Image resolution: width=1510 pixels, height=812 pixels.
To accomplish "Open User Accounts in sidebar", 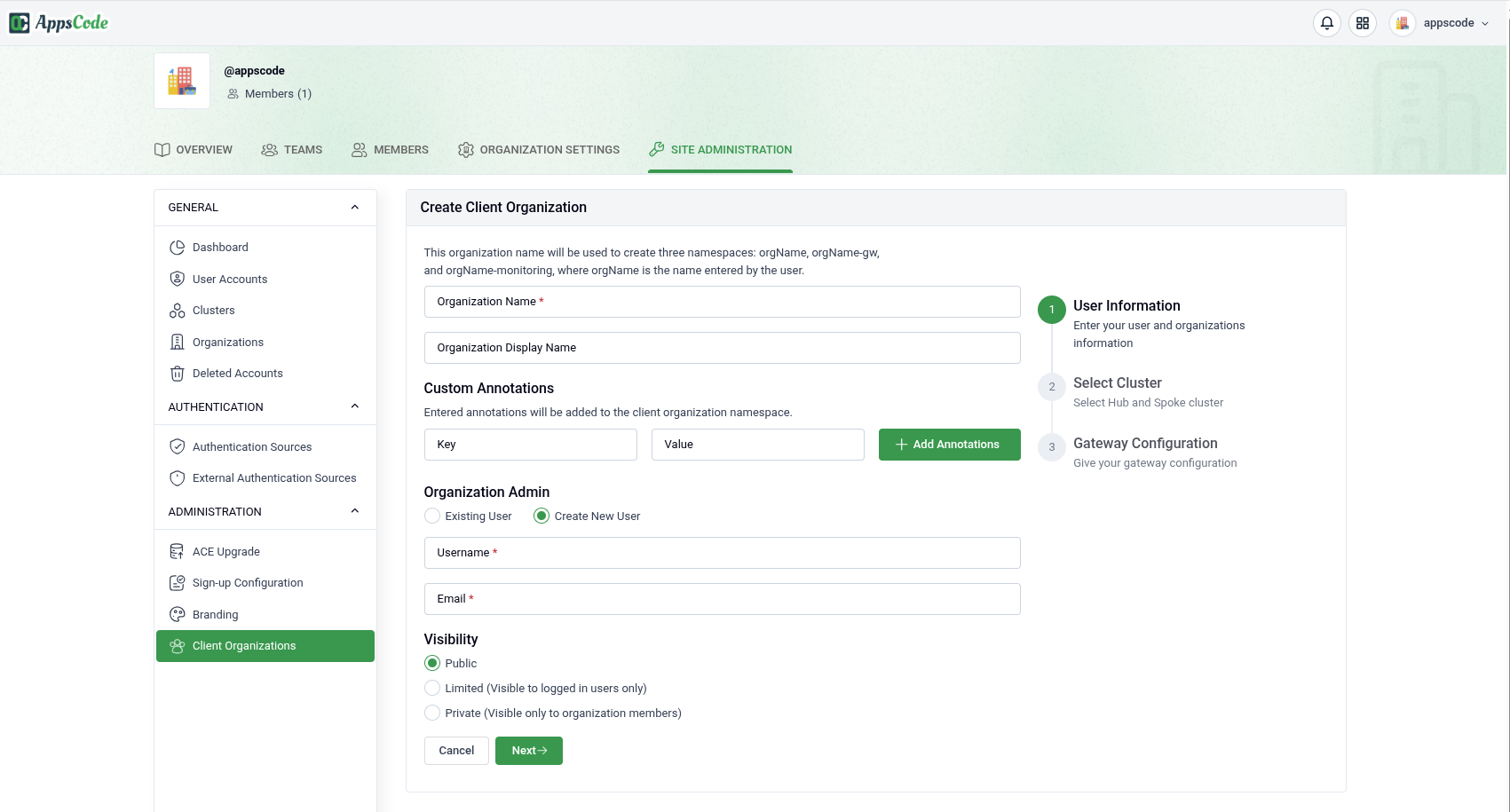I will coord(265,279).
